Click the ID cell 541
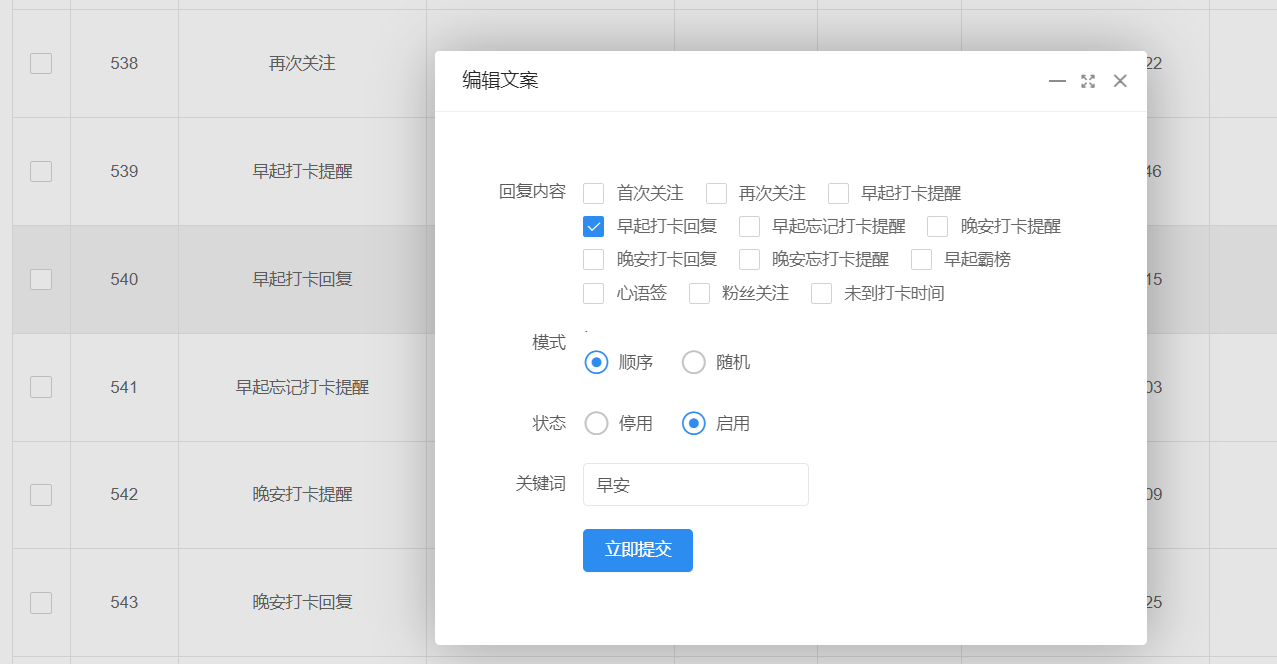1277x664 pixels. coord(124,387)
